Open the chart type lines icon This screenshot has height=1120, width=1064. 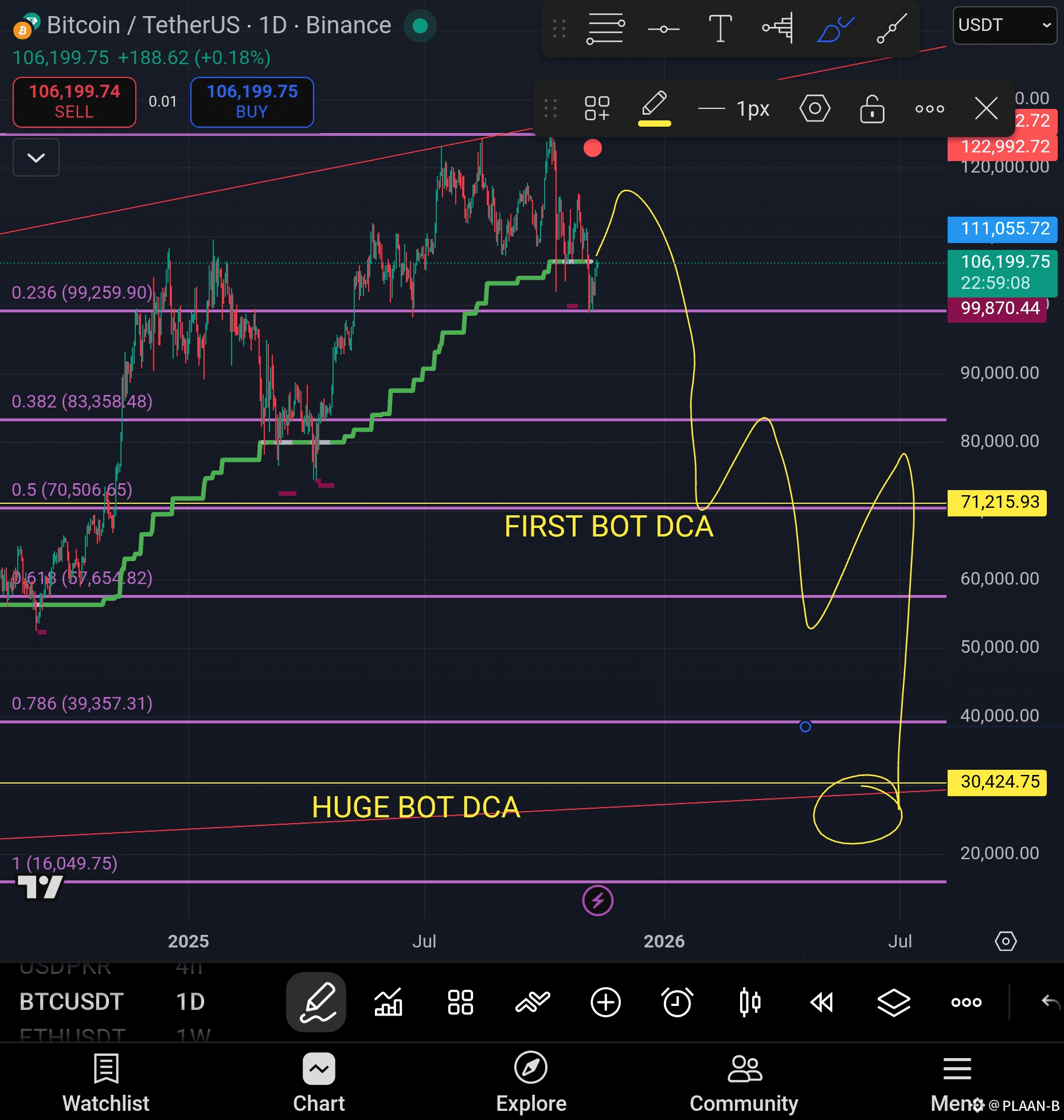point(533,1002)
